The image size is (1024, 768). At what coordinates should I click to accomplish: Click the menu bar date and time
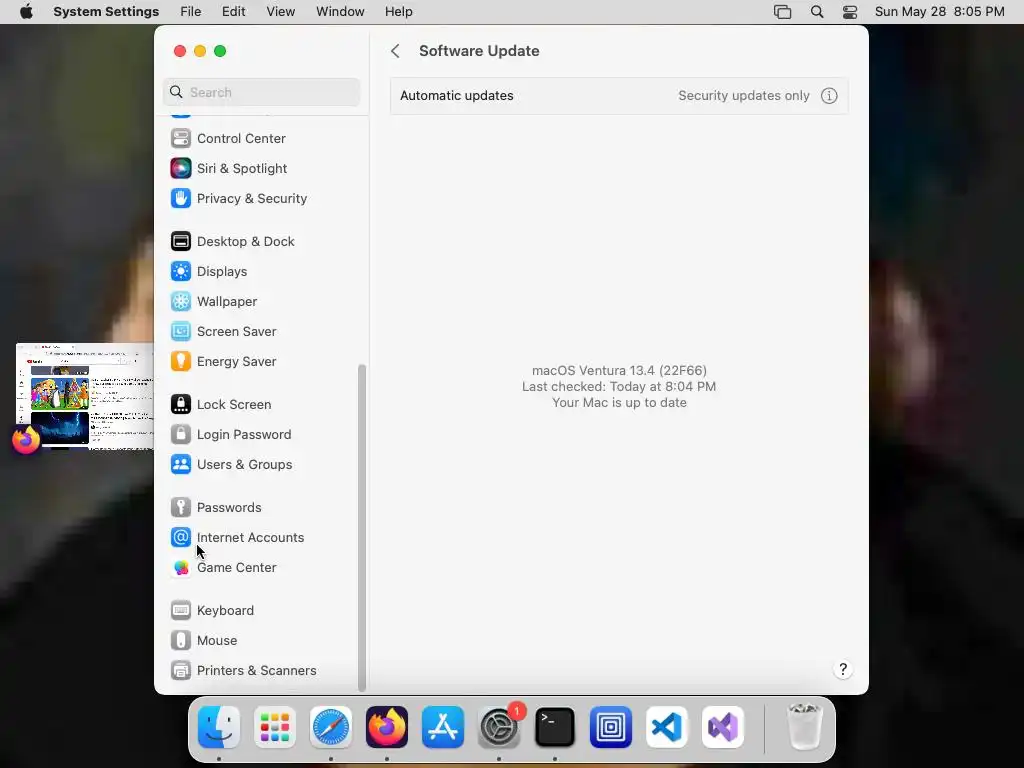click(939, 12)
